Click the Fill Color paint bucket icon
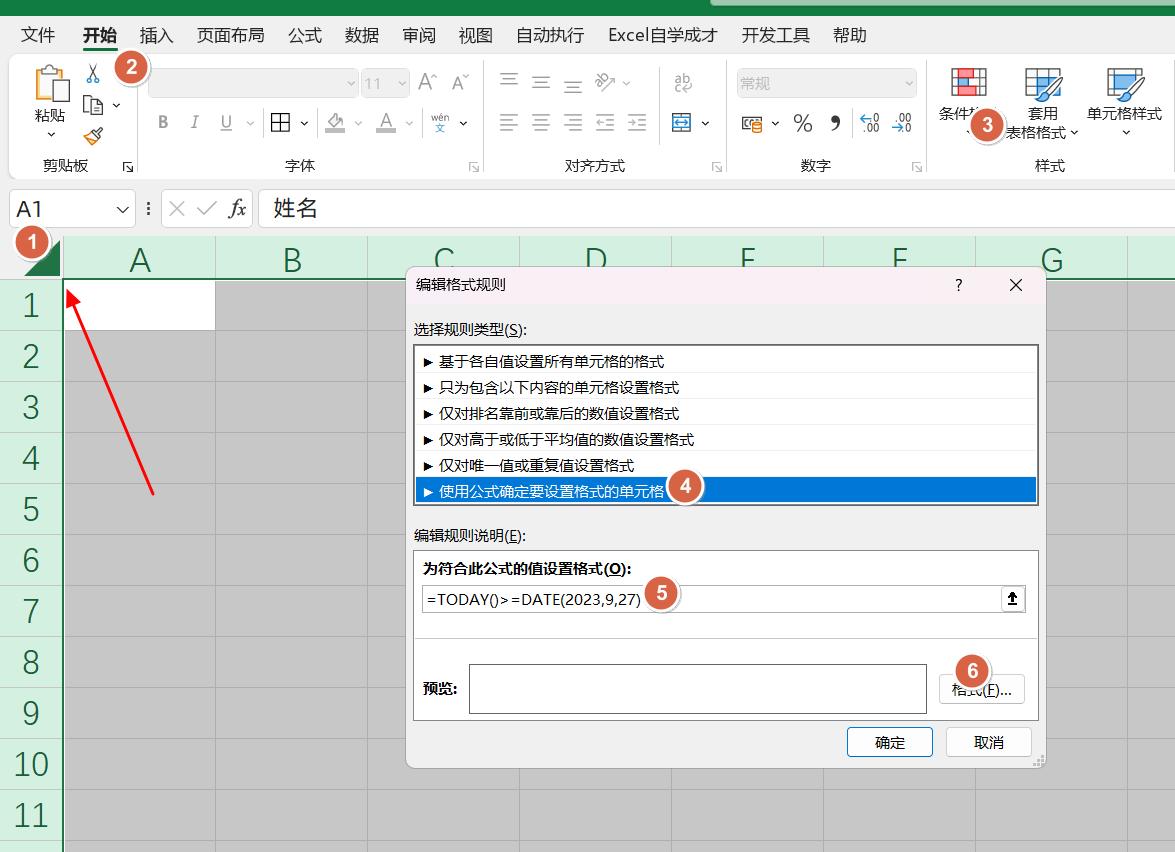 click(x=335, y=122)
